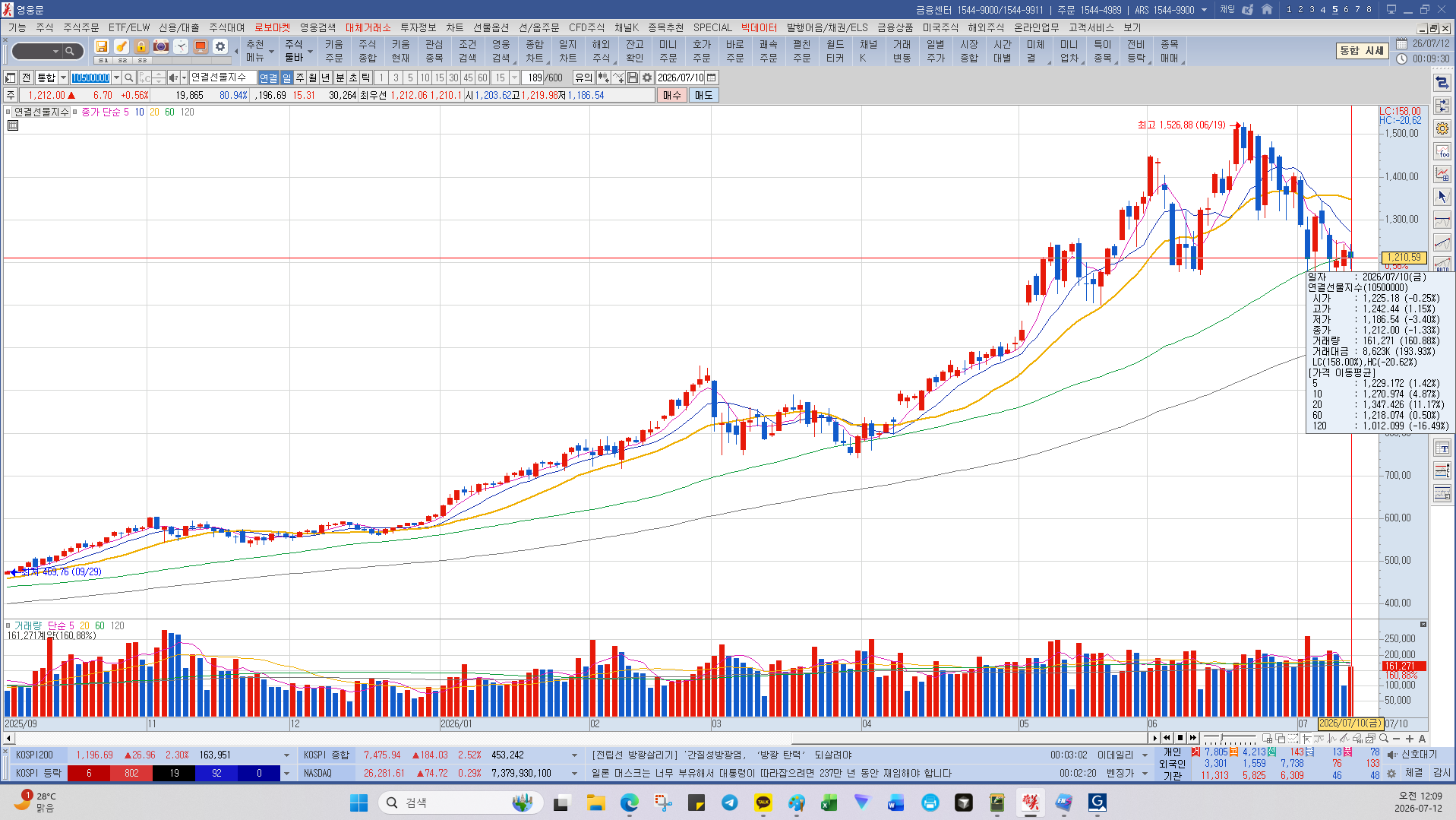Screen dimensions: 1456x820
Task: Click the 매도 sell button
Action: coord(704,95)
